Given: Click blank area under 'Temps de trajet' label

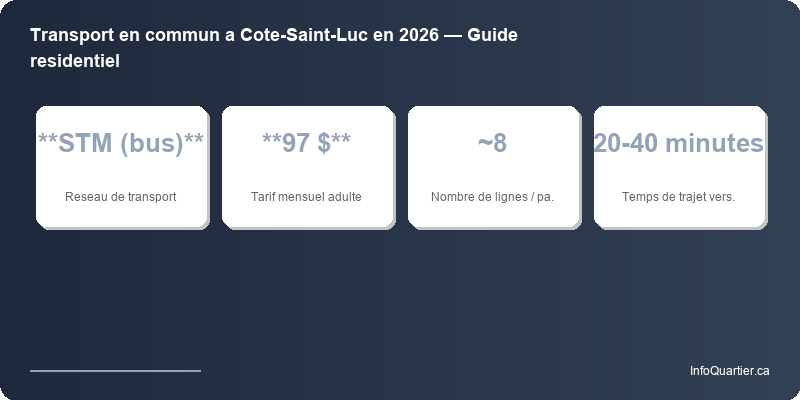Looking at the screenshot, I should [x=678, y=216].
